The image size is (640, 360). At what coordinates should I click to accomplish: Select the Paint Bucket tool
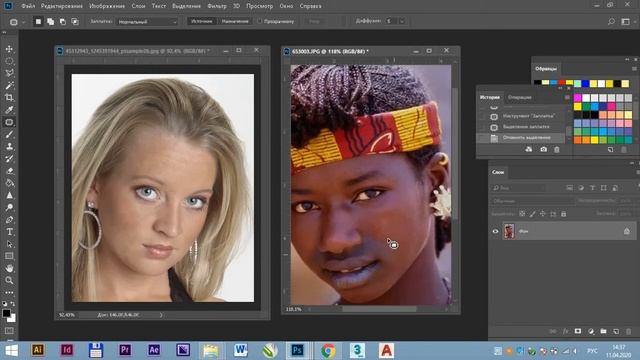tap(9, 183)
